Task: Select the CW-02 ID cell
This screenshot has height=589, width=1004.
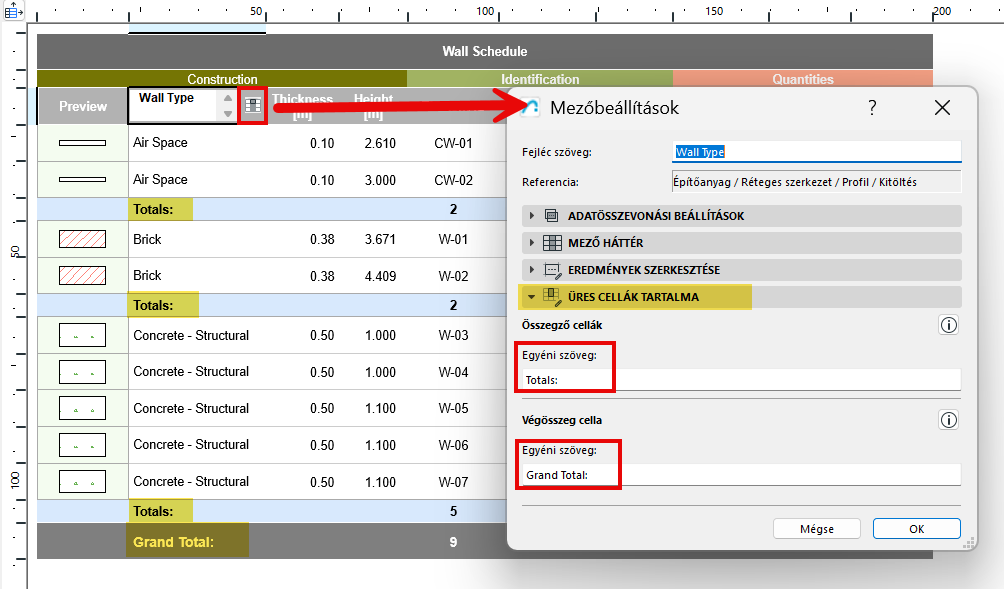Action: click(x=453, y=181)
